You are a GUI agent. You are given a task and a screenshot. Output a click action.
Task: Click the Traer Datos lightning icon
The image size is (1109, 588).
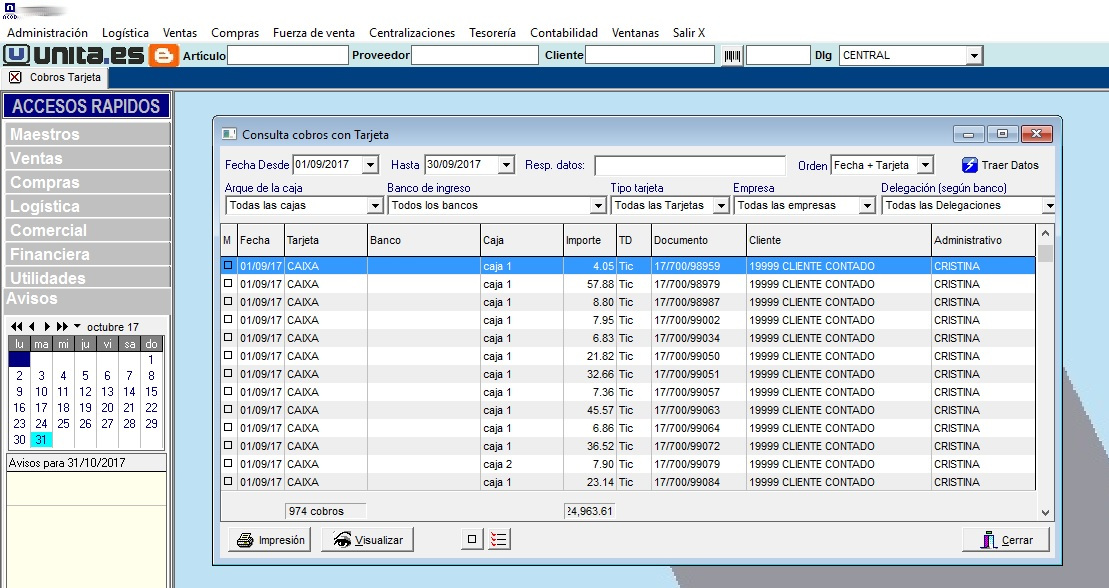coord(969,165)
